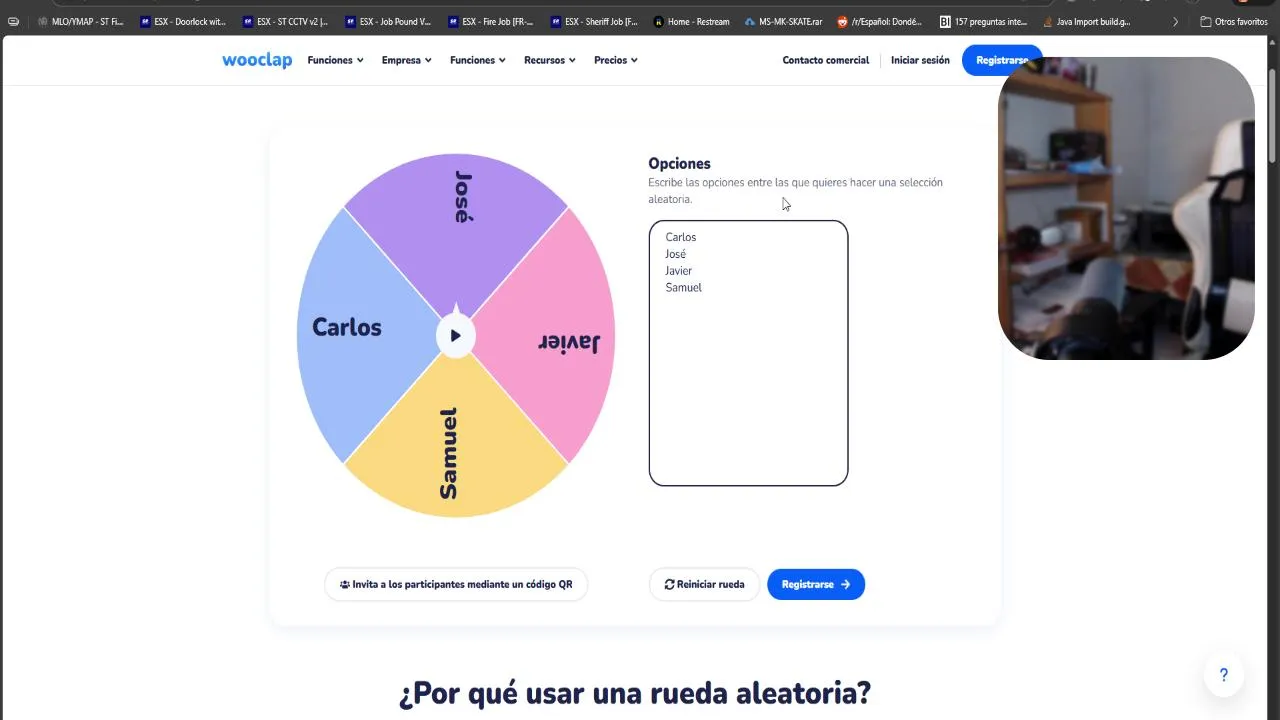Open the second Funciones dropdown next to Recursos
Screen dimensions: 1280x720
tap(478, 60)
